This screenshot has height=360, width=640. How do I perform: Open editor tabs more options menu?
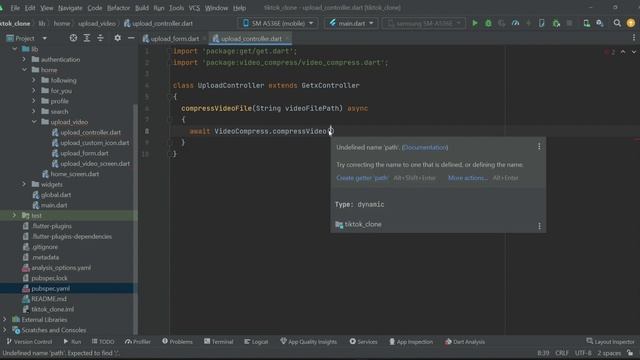[x=633, y=38]
